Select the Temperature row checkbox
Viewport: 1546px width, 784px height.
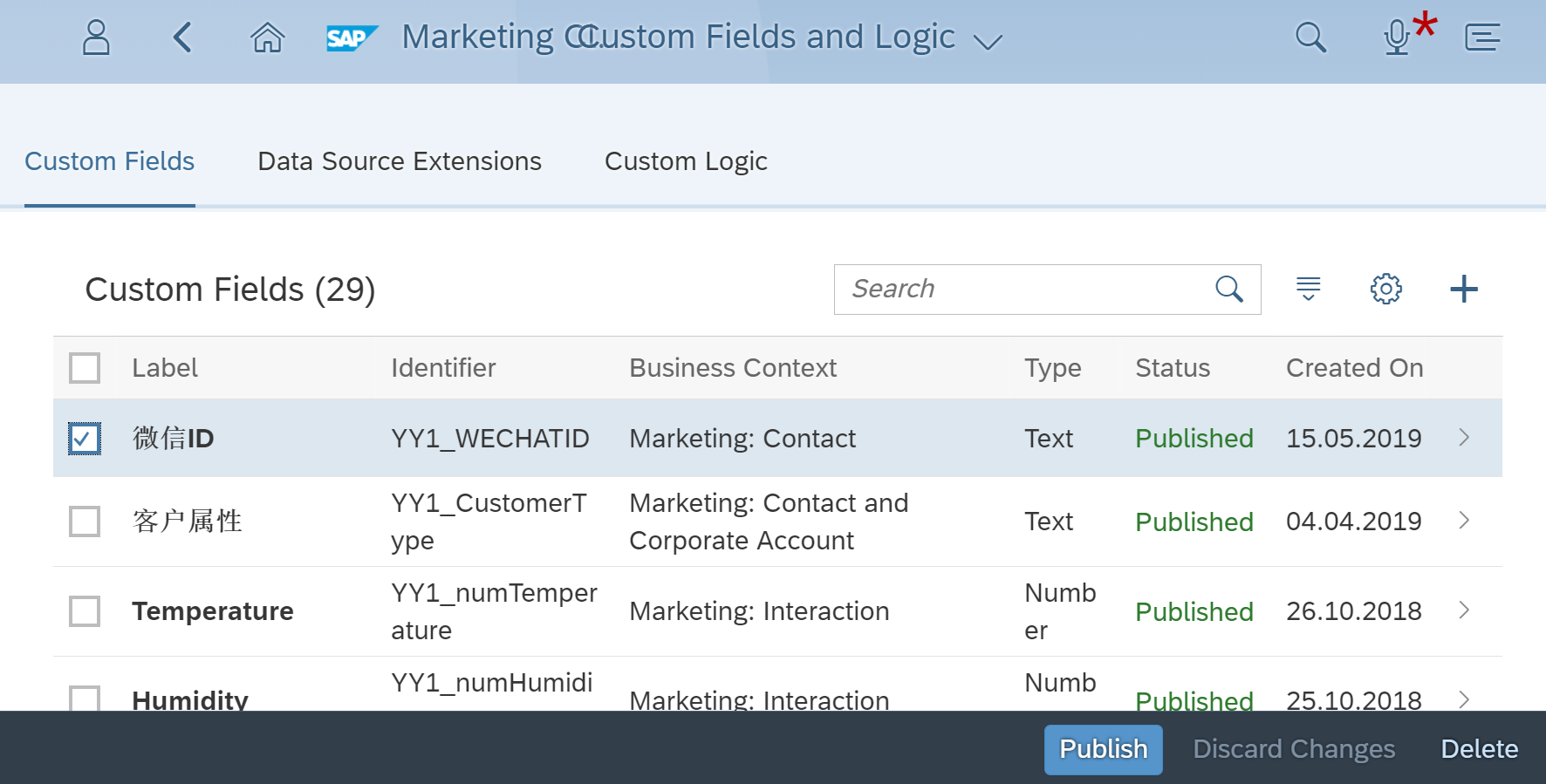click(85, 611)
